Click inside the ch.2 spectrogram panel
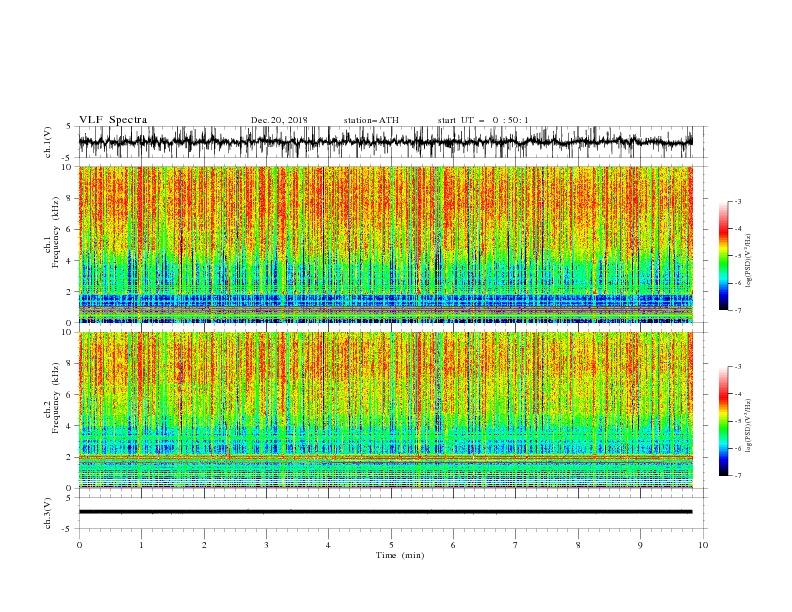792x612 pixels. 385,410
